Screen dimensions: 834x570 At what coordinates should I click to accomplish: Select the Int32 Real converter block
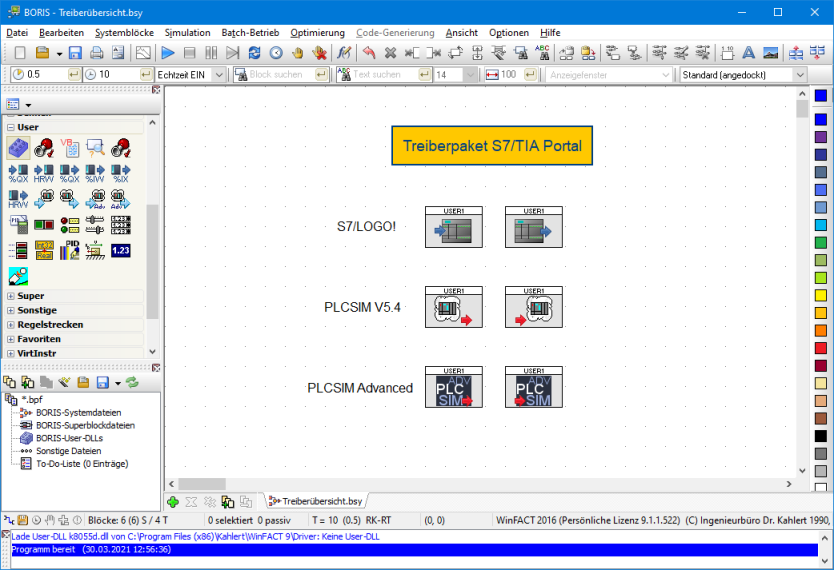[44, 250]
